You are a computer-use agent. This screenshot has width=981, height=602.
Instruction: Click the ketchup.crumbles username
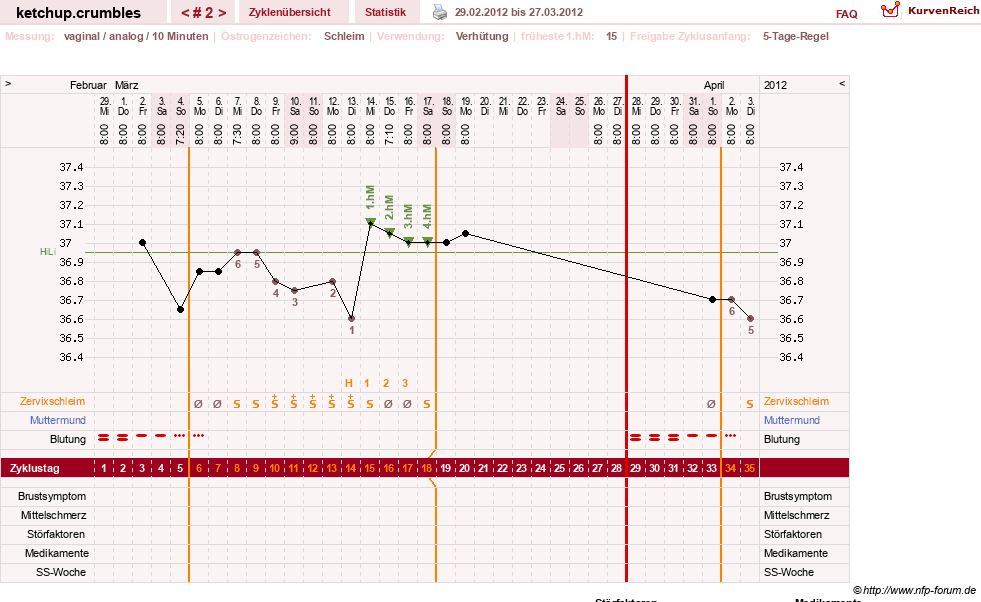tap(78, 13)
